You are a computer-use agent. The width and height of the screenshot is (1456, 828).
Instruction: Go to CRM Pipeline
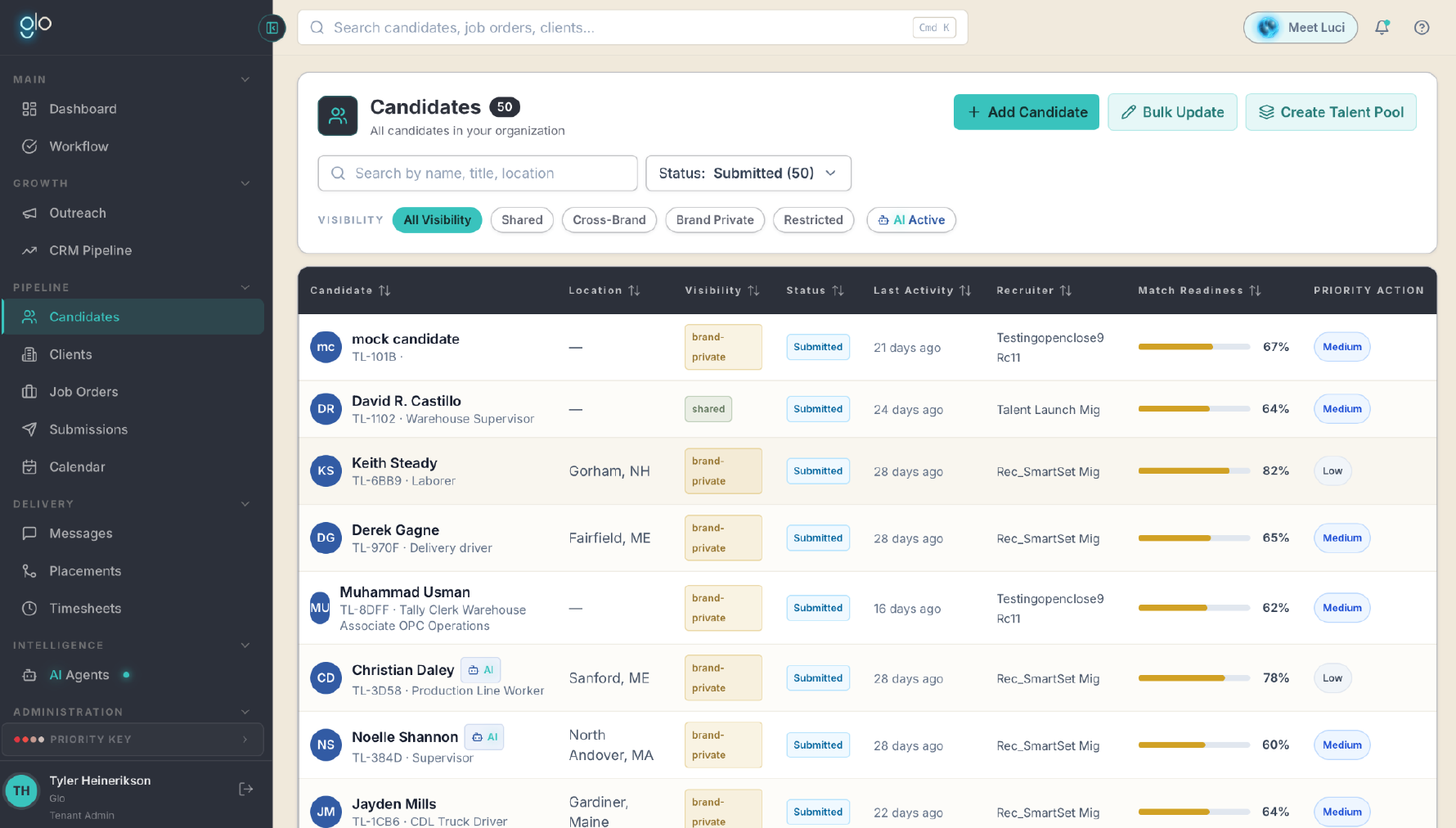(x=133, y=250)
